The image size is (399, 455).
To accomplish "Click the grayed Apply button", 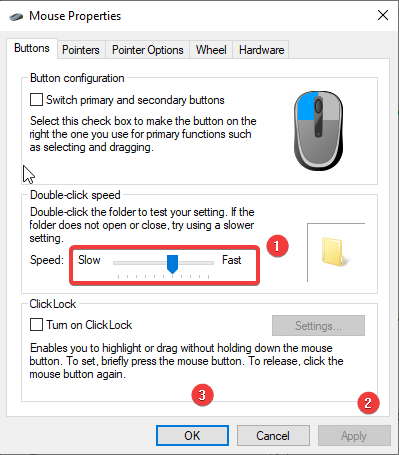I will pos(354,436).
